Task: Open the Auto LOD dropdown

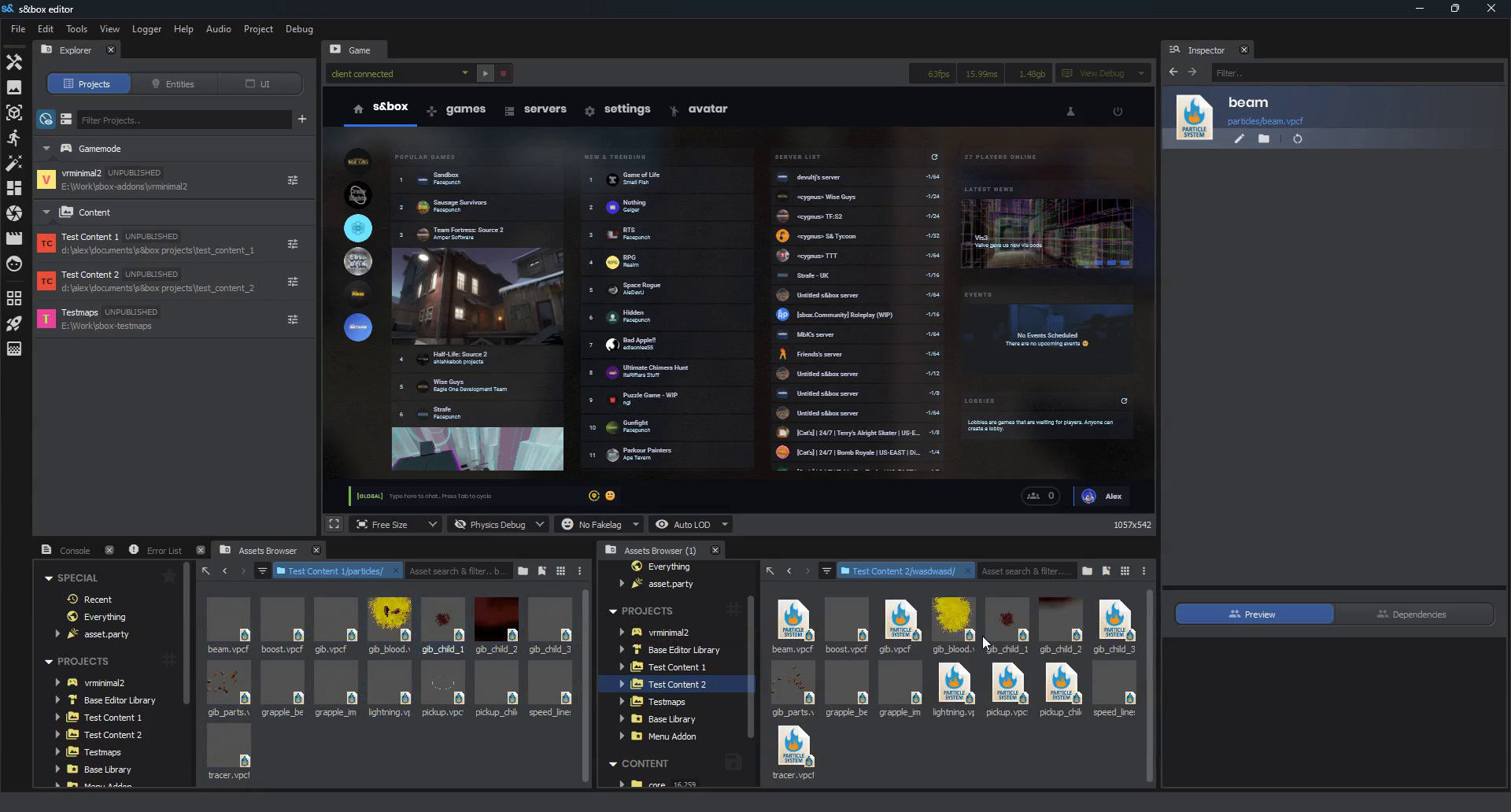Action: pos(692,525)
